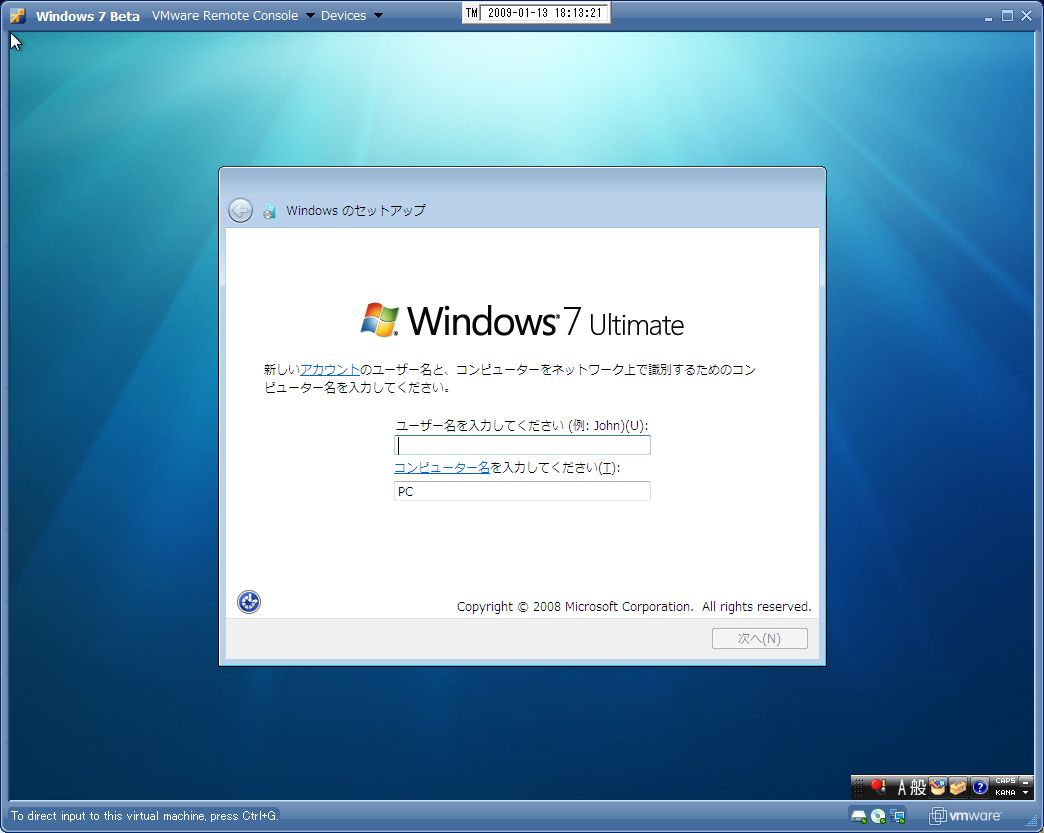This screenshot has height=833, width=1044.
Task: Click the network adapter device status icon
Action: click(898, 816)
